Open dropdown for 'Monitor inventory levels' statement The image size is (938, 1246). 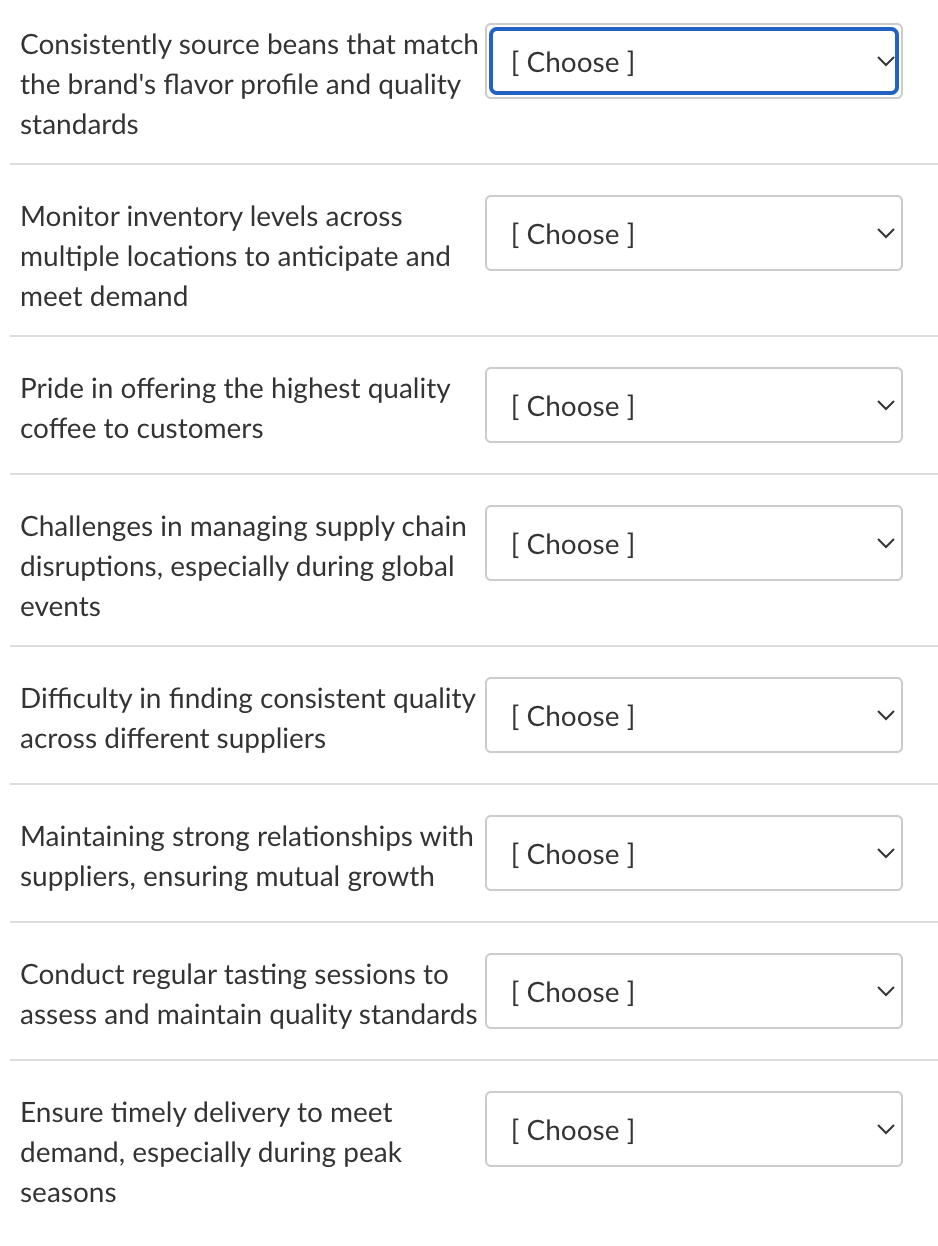(x=693, y=234)
